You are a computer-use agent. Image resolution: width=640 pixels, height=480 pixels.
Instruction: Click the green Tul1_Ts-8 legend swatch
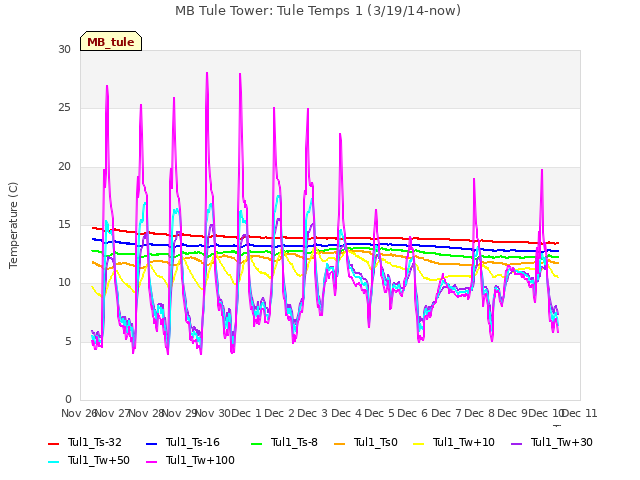coord(257,443)
